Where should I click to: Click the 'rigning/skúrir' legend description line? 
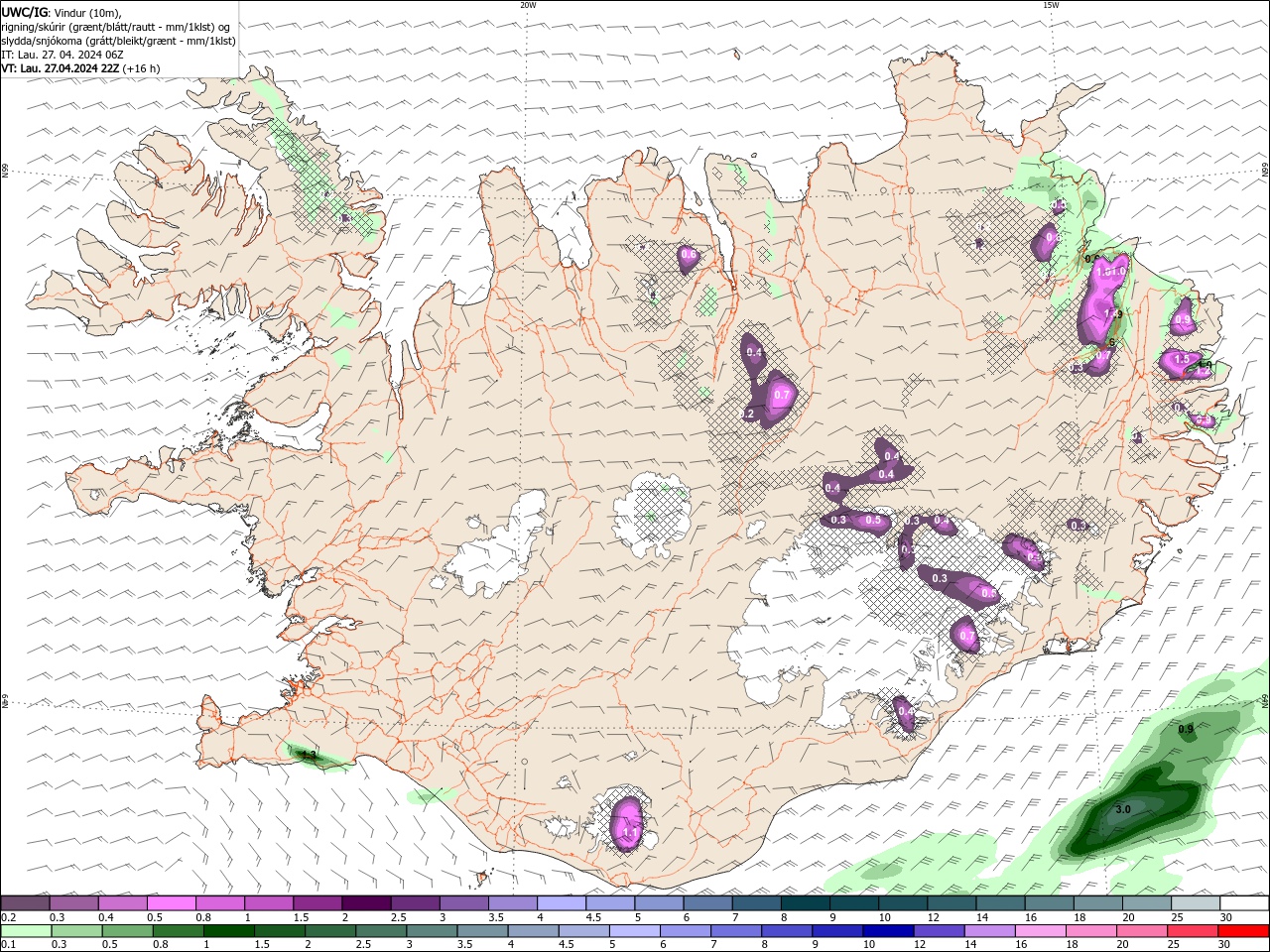tap(116, 27)
